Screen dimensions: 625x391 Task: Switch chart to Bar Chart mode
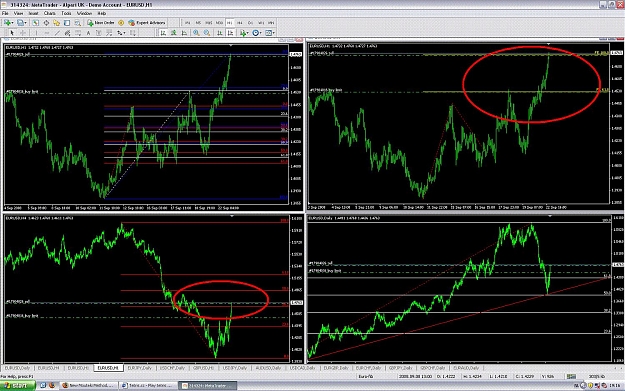[x=162, y=33]
